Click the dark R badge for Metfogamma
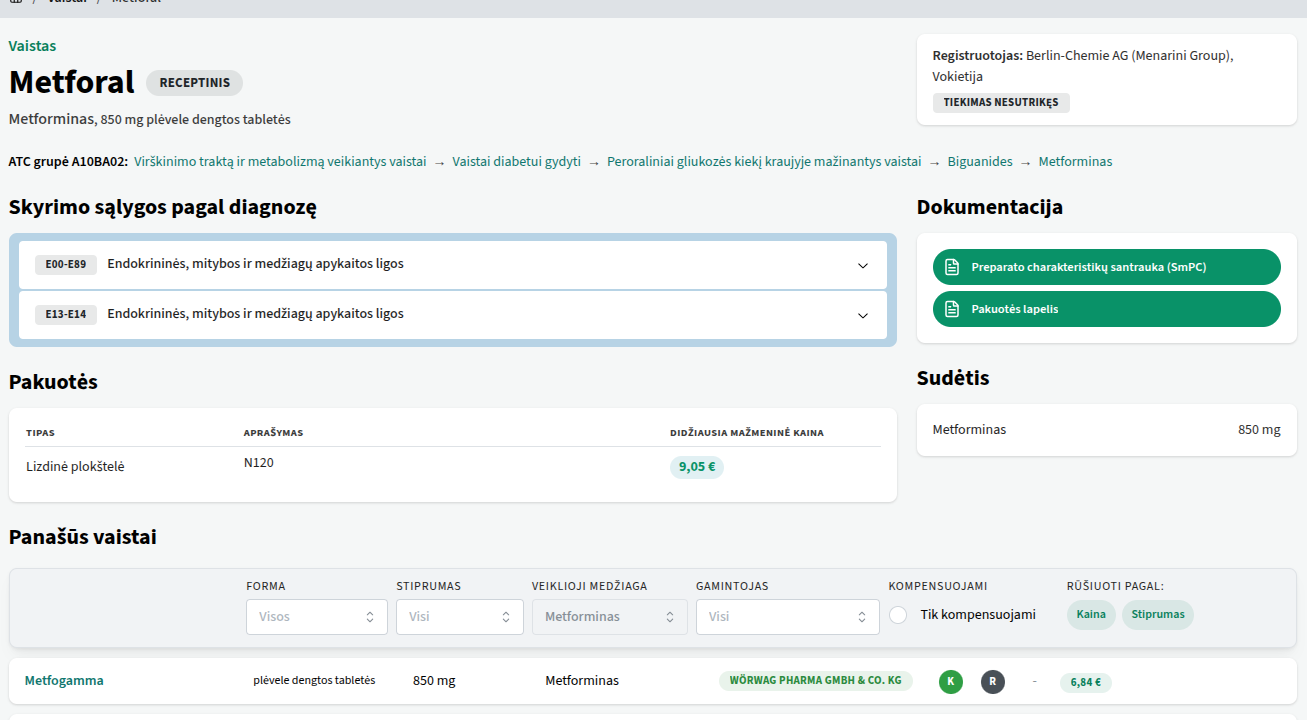The image size is (1307, 720). [x=992, y=681]
